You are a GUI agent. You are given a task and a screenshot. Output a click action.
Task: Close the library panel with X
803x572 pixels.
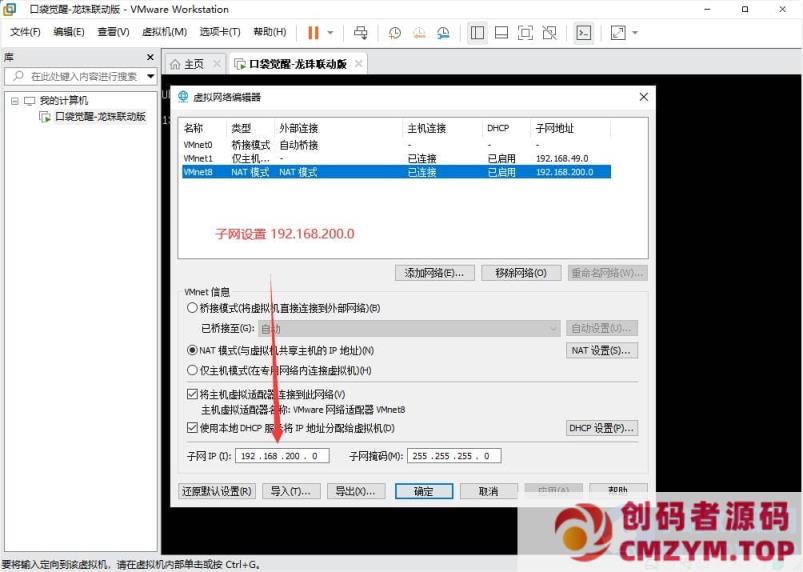(150, 57)
